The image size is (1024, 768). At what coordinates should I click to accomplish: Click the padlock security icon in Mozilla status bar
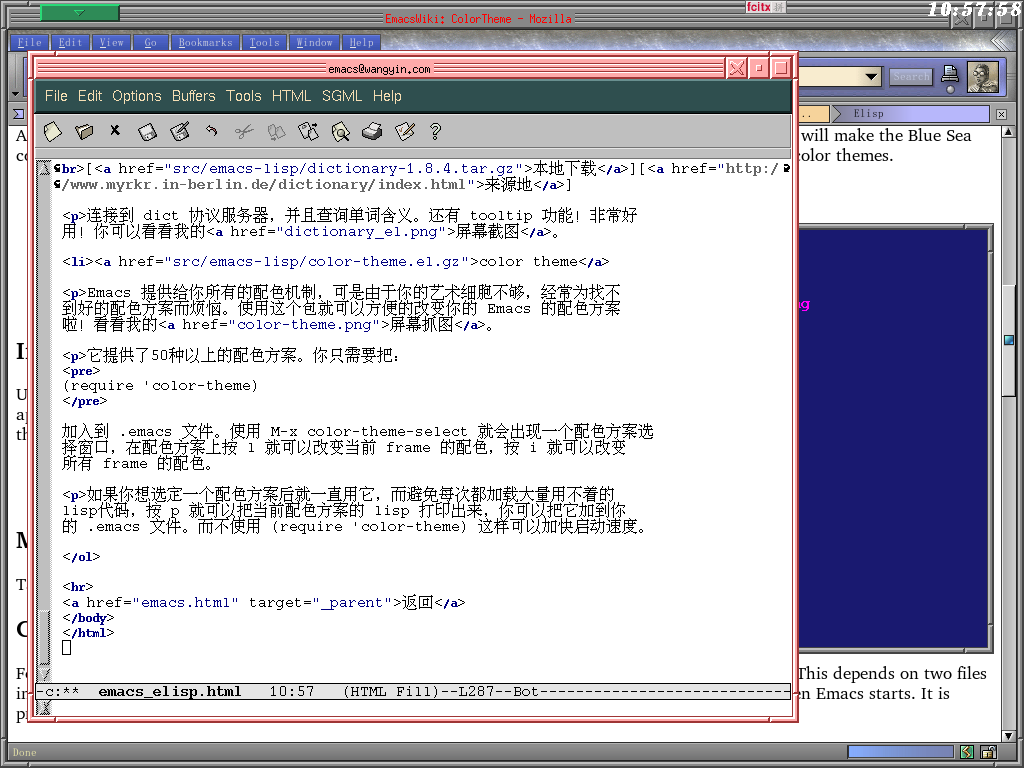[988, 752]
